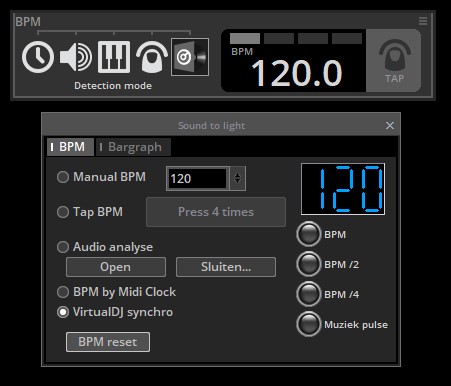451x386 pixels.
Task: Click the Detection mode label
Action: [113, 86]
